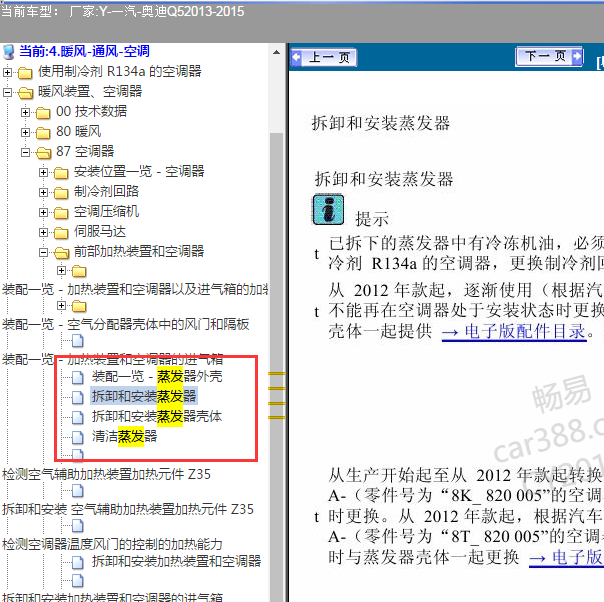Expand 安装位置一览 - 空调器 node
This screenshot has height=602, width=604.
coord(44,172)
